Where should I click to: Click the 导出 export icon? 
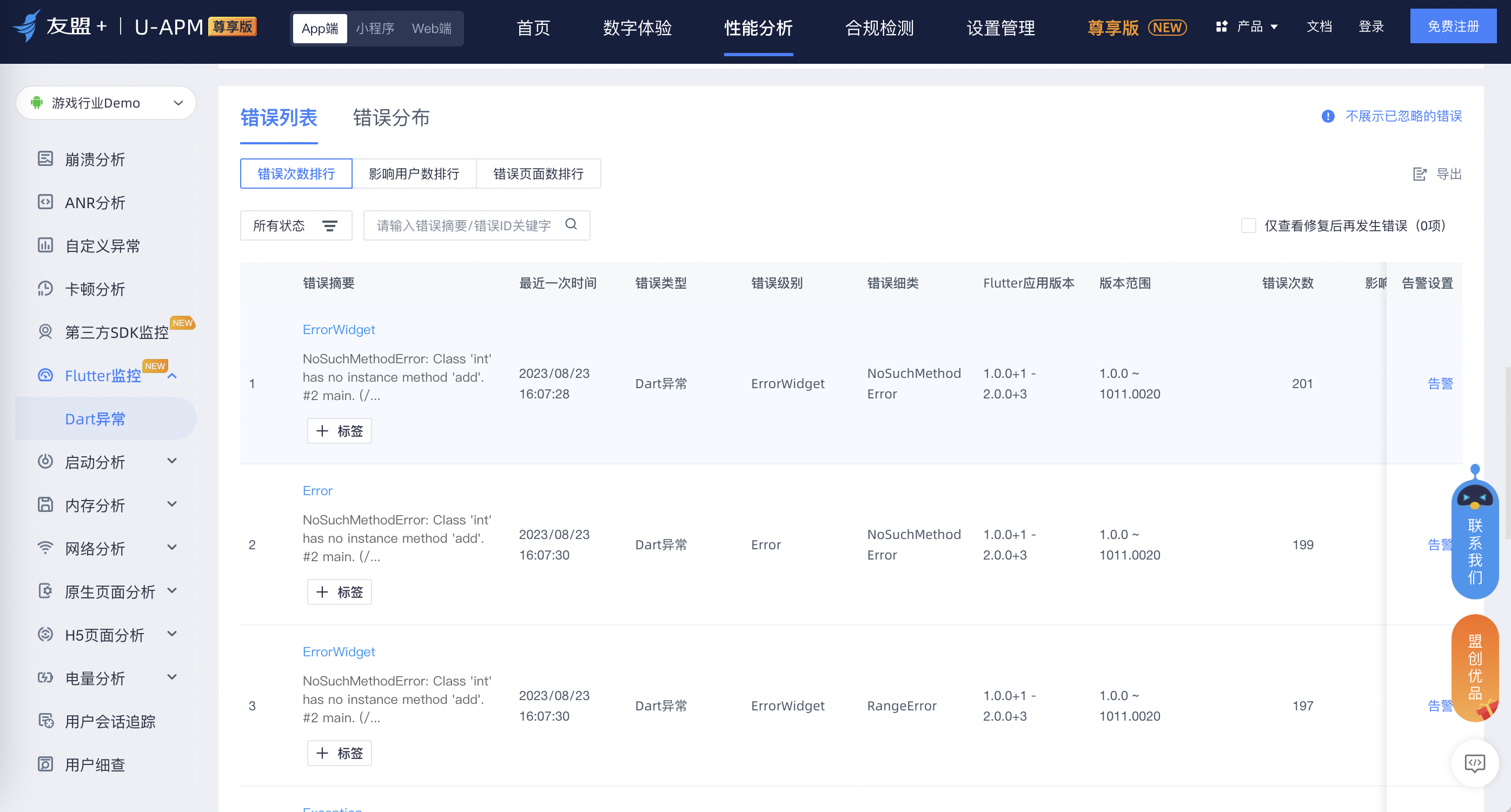click(1420, 174)
